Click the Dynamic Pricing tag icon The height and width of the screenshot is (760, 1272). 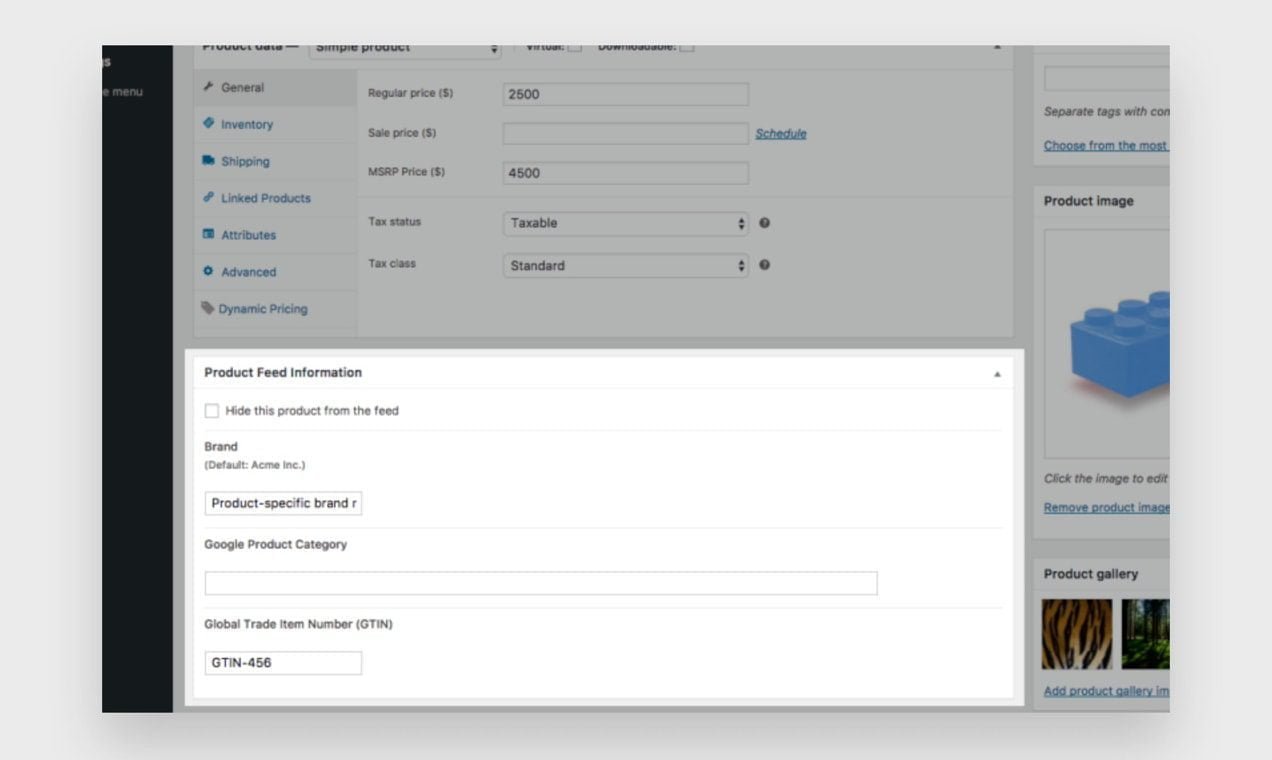coord(208,308)
